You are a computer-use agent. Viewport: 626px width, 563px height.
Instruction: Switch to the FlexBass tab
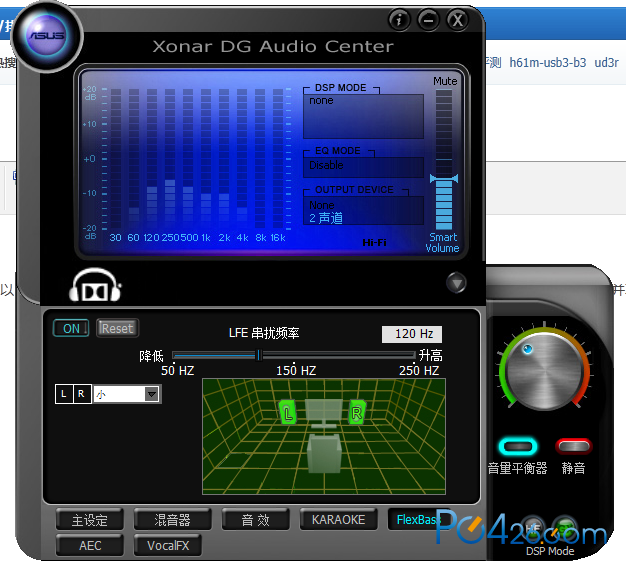(x=417, y=520)
